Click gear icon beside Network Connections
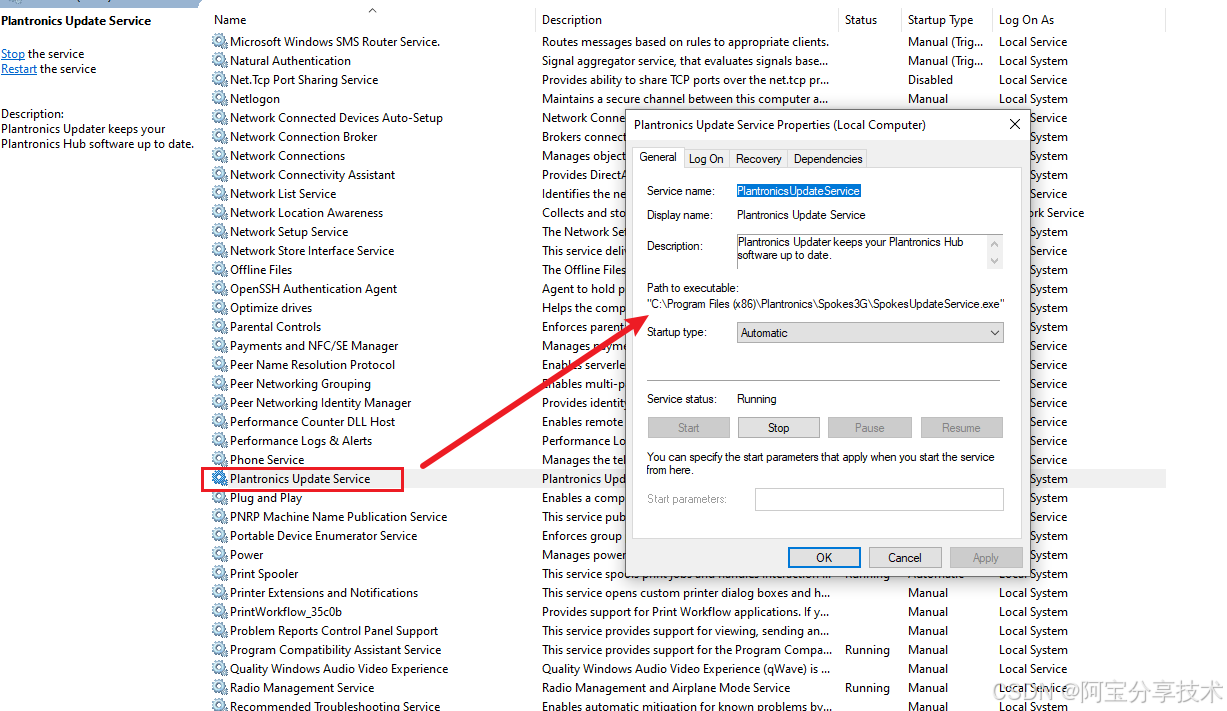Screen dimensions: 1227x711 (x=220, y=156)
